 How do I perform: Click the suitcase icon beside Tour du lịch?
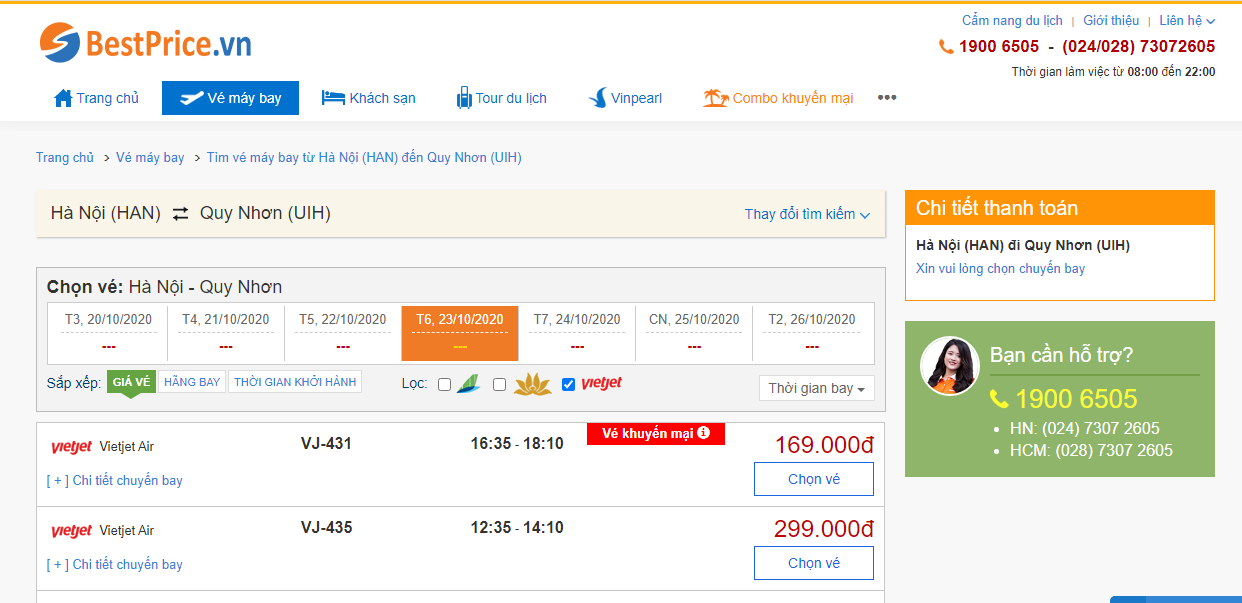(x=464, y=98)
